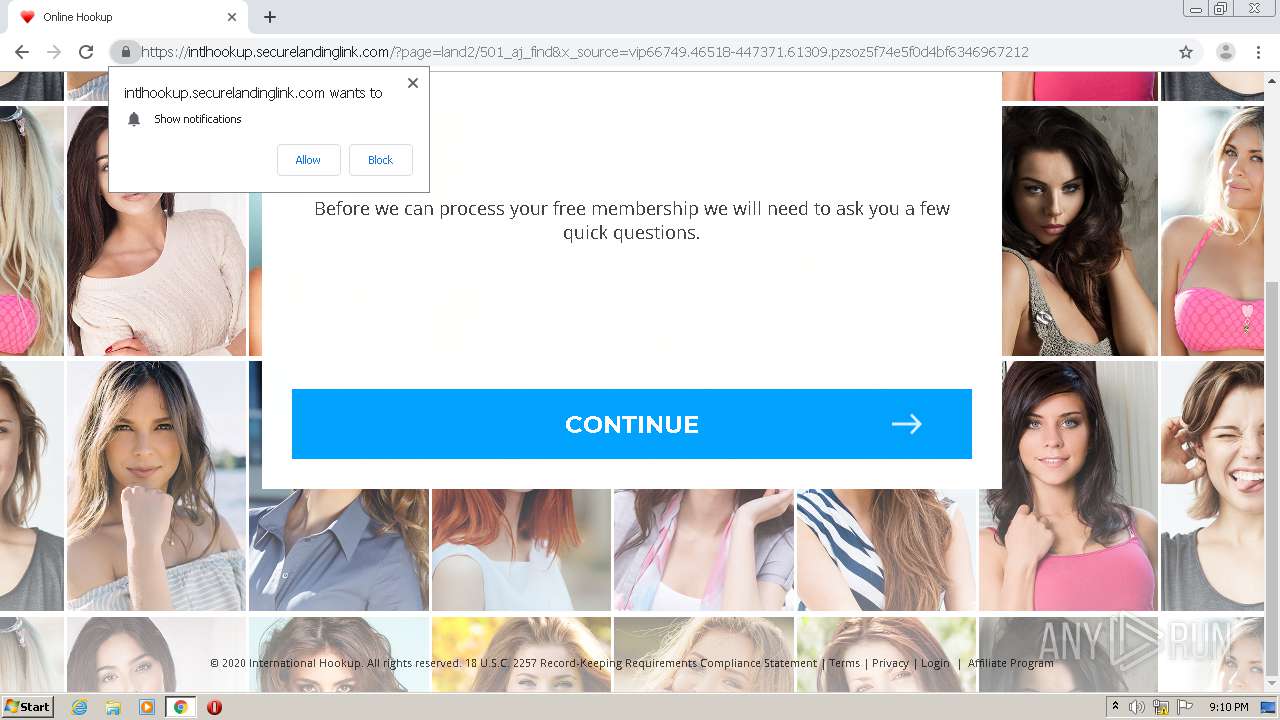Open the Windows Start menu

pyautogui.click(x=27, y=707)
